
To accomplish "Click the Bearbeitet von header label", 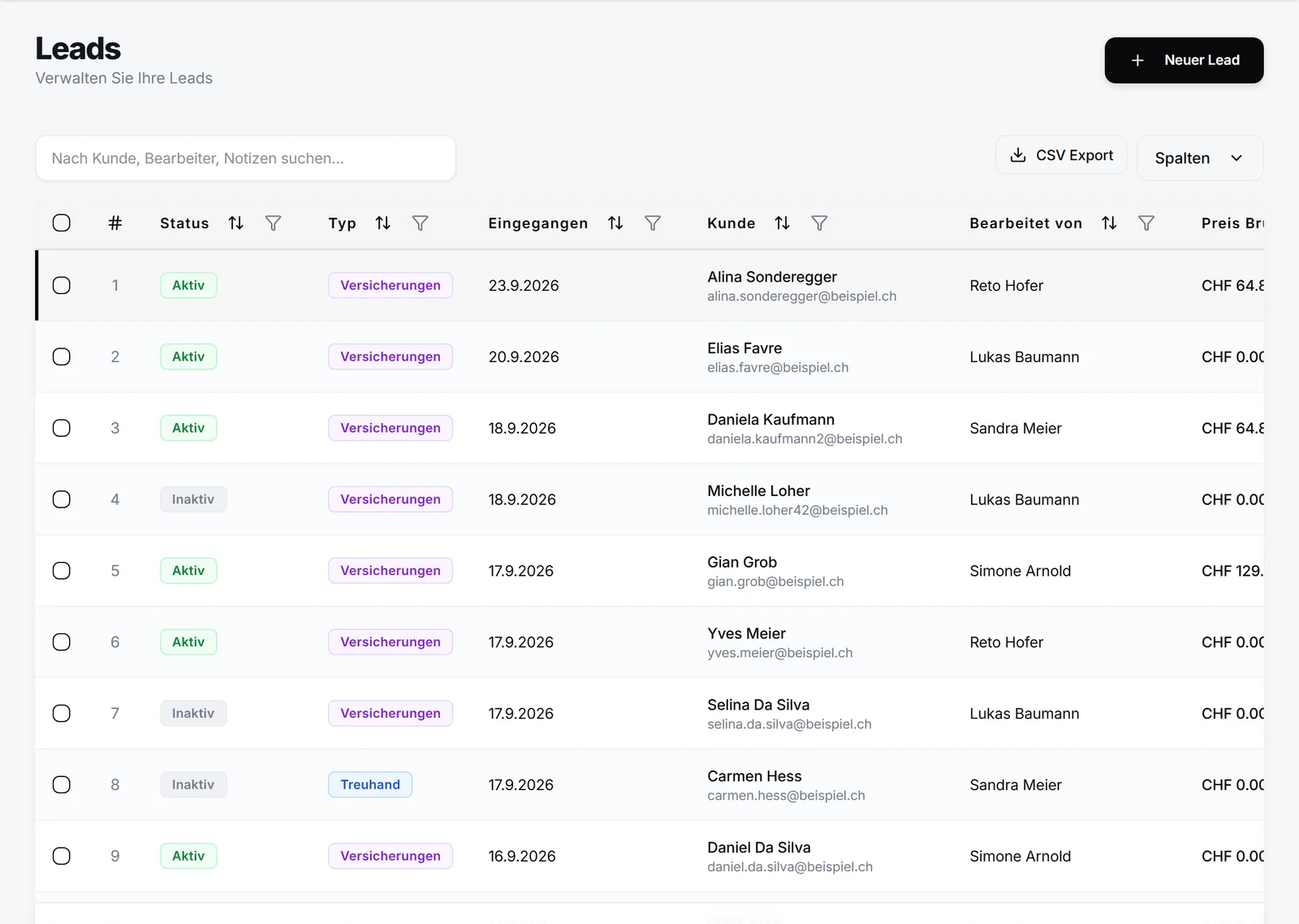I will (1026, 223).
